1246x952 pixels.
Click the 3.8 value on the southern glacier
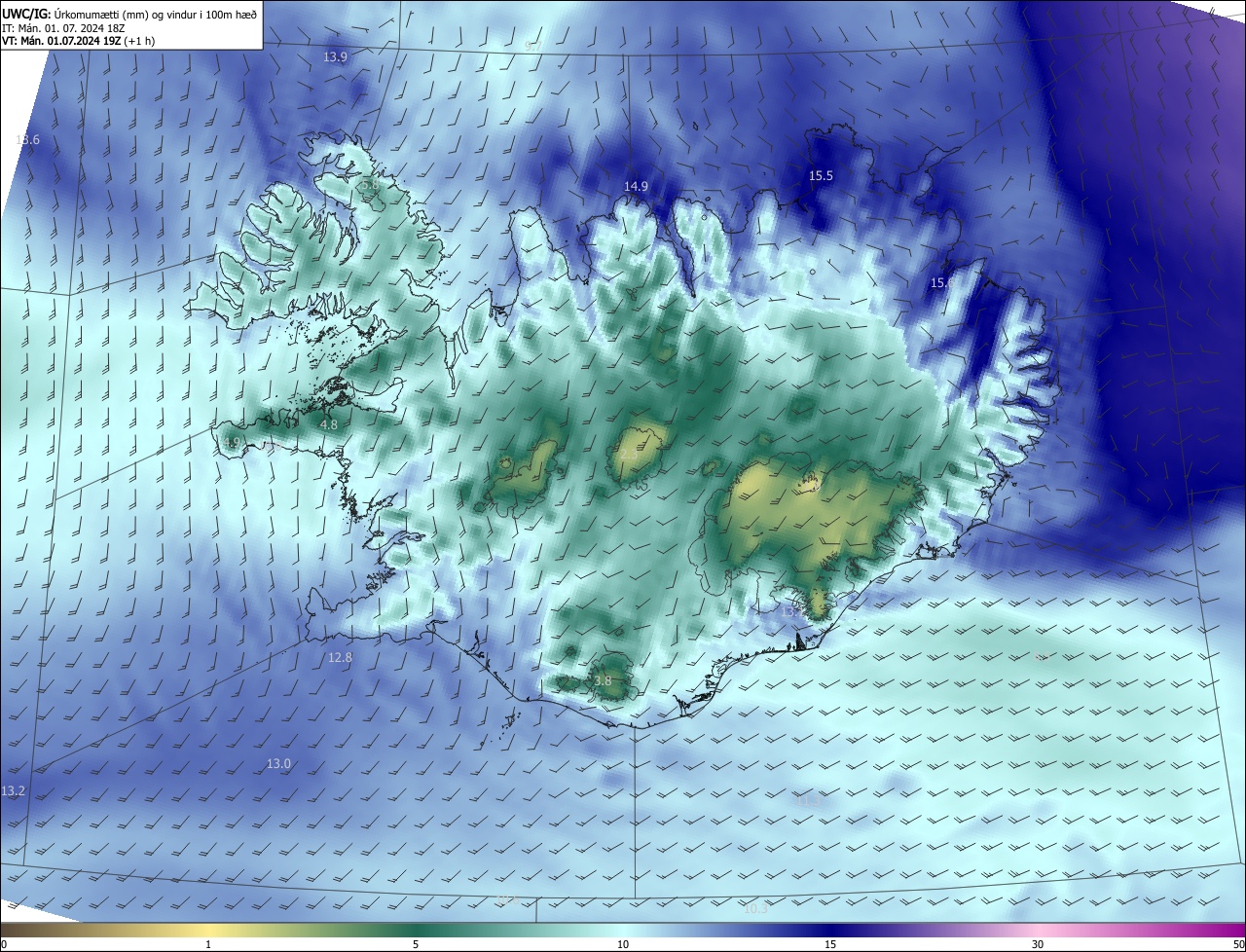(x=603, y=680)
